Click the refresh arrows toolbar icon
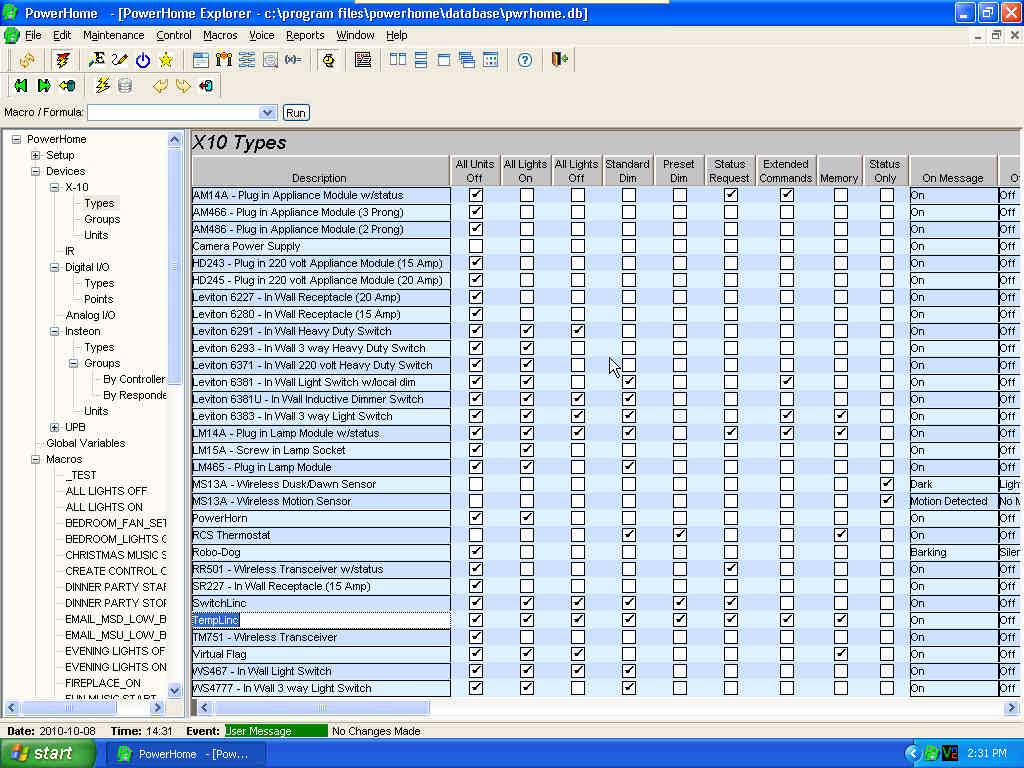The image size is (1024, 768). pyautogui.click(x=27, y=60)
